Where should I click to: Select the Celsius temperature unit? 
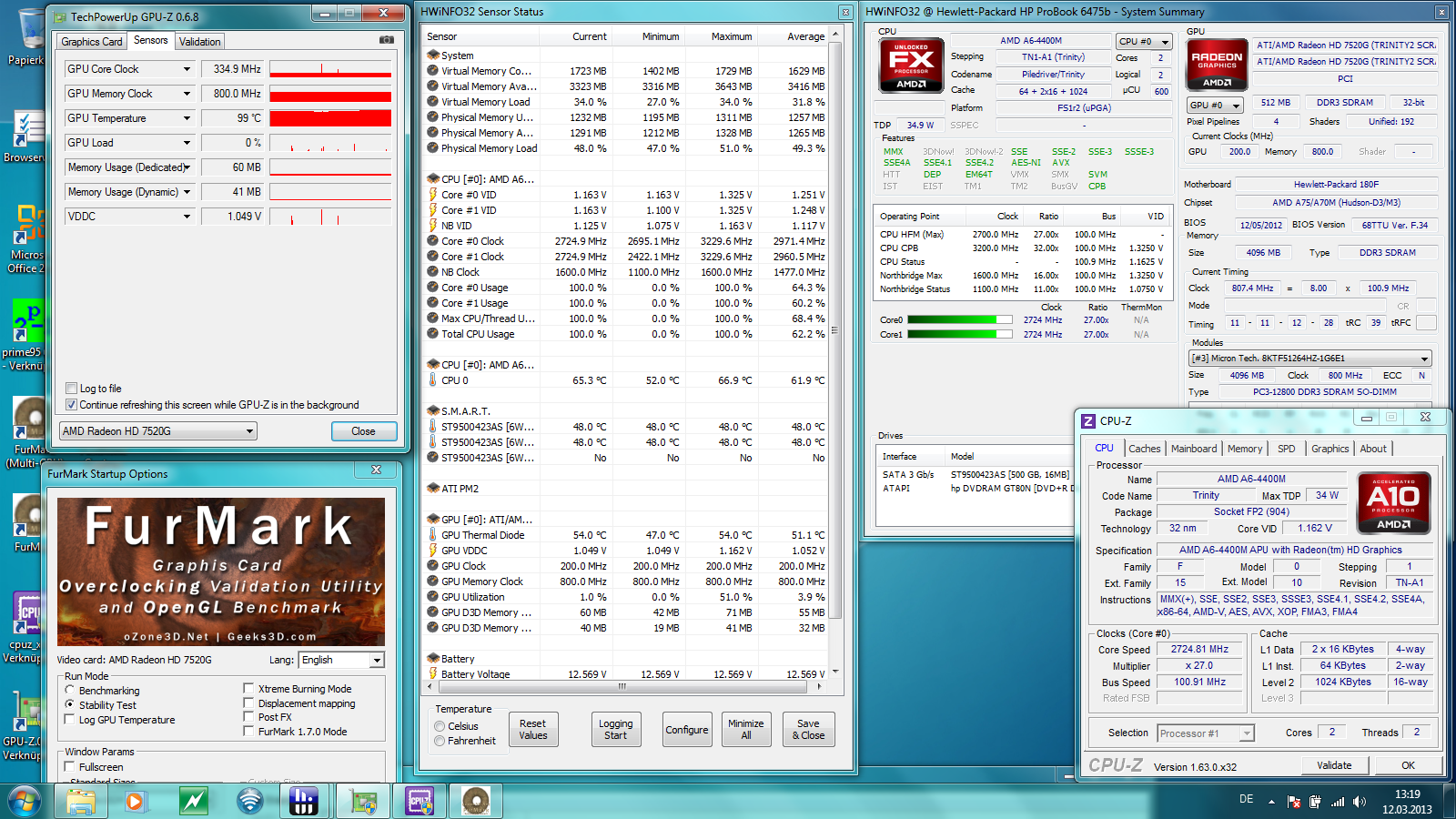(x=440, y=726)
